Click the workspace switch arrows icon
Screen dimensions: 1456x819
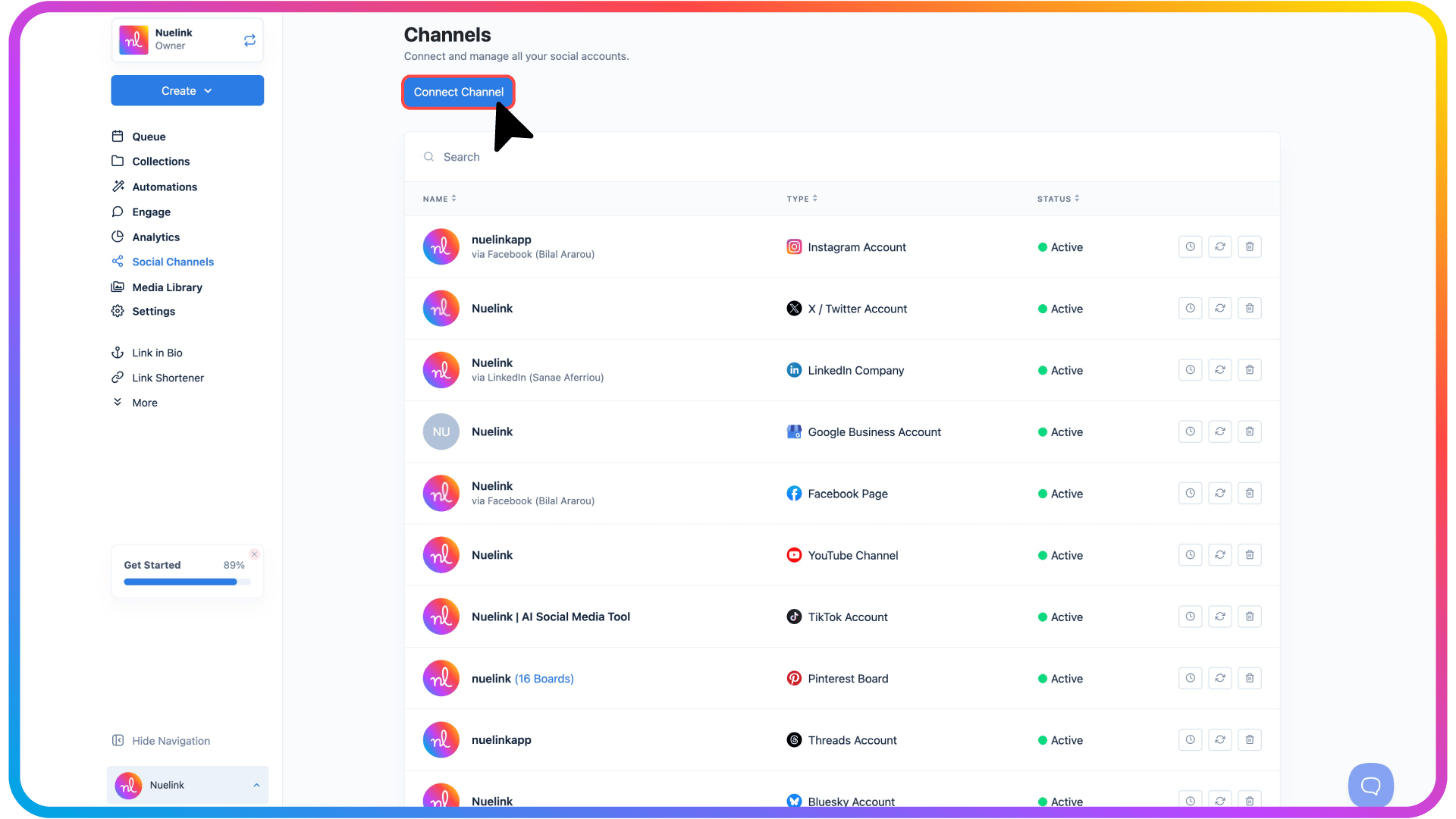point(249,40)
